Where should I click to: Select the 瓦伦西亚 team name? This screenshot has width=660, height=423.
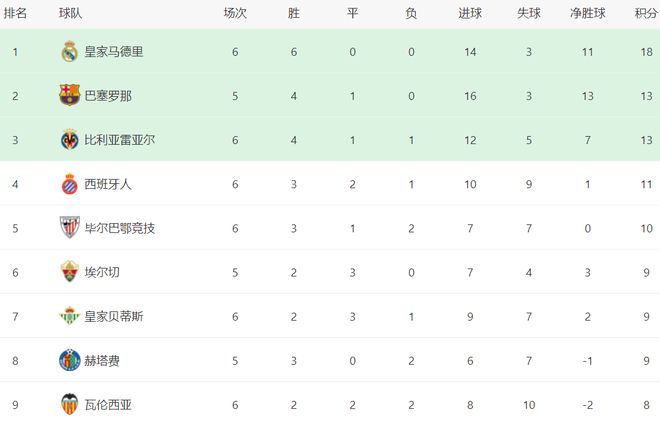click(107, 405)
